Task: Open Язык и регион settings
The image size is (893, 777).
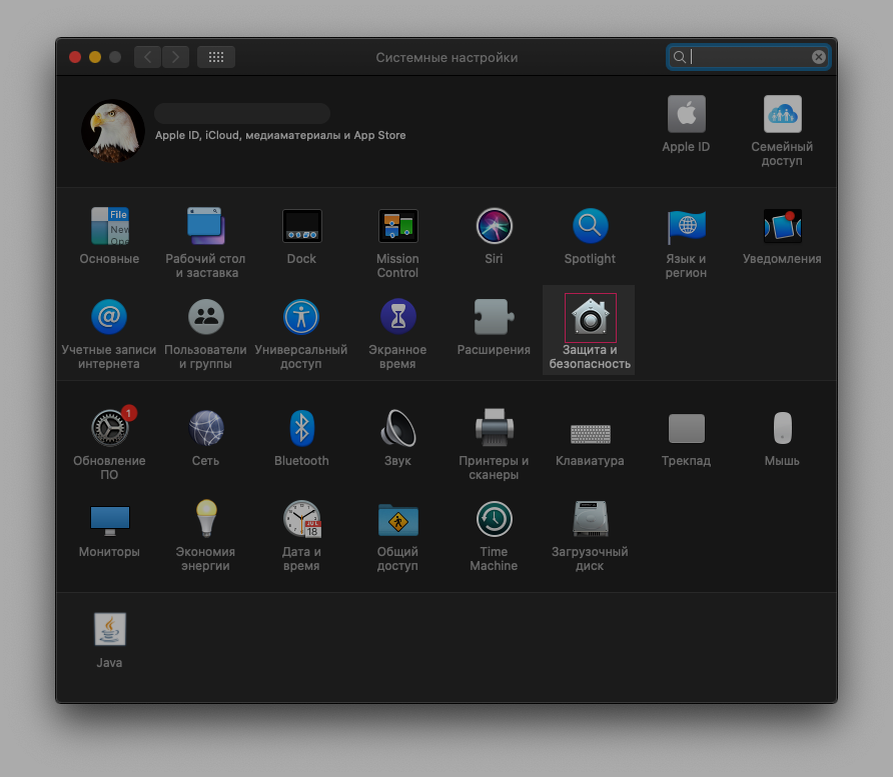Action: pos(686,226)
